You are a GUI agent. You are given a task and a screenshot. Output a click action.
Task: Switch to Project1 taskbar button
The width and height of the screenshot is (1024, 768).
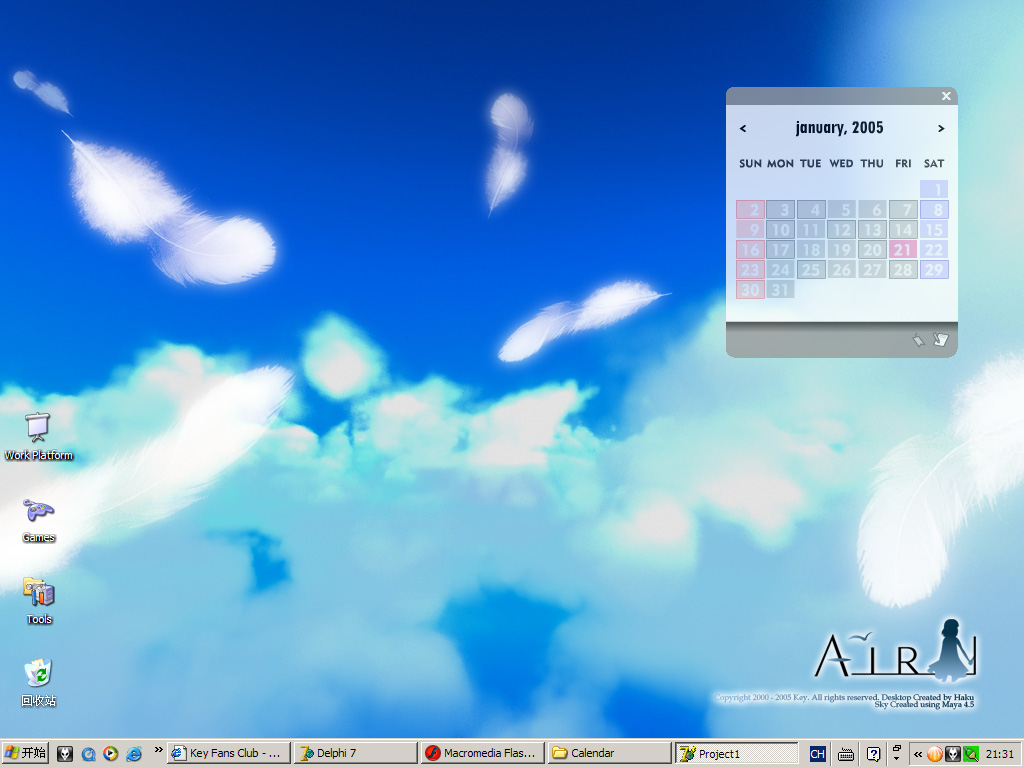point(737,754)
